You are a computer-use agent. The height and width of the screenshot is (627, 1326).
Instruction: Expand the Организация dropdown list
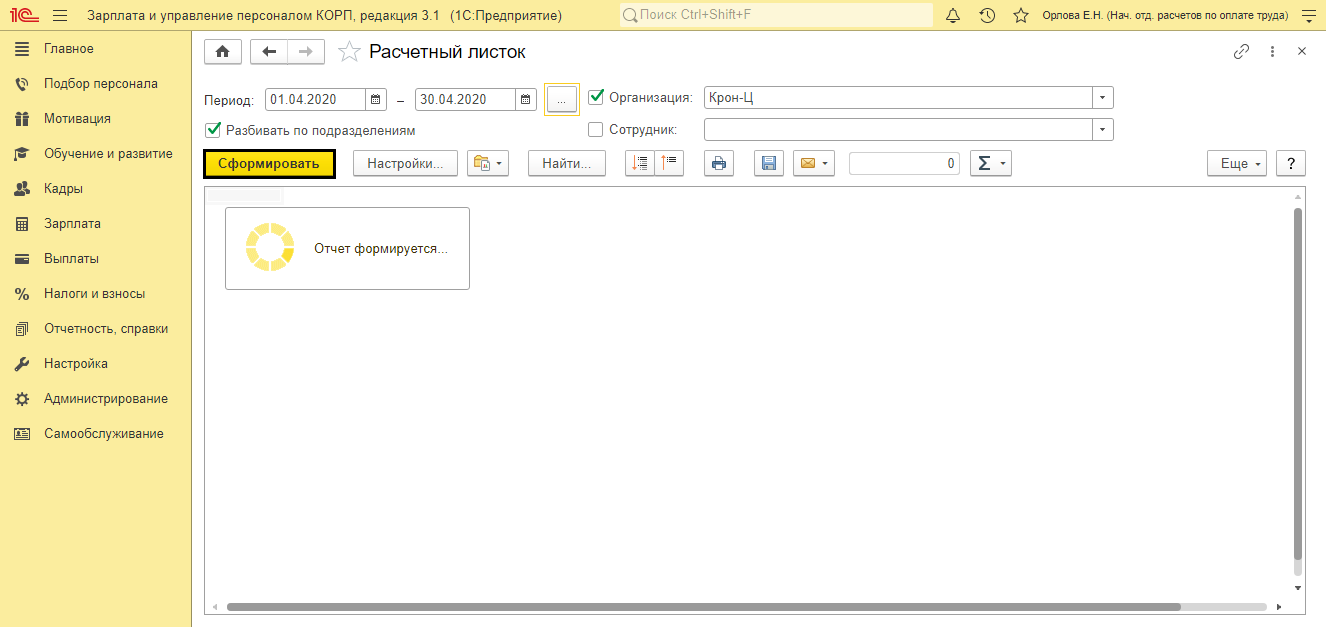click(x=1102, y=98)
